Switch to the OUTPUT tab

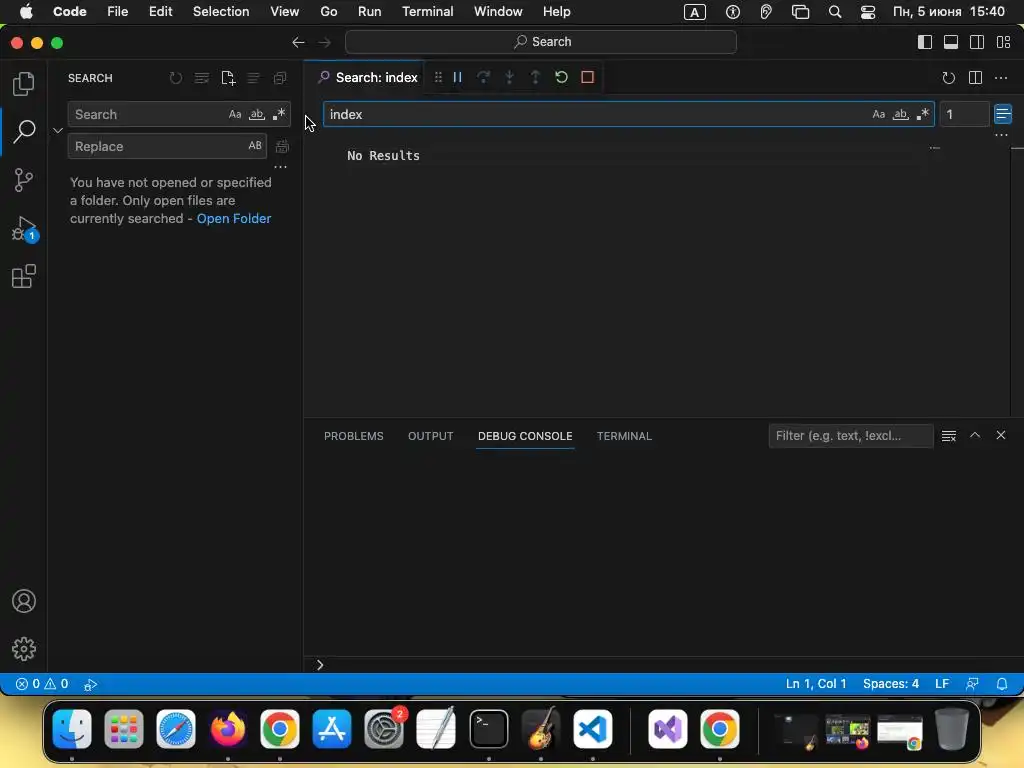coord(430,436)
